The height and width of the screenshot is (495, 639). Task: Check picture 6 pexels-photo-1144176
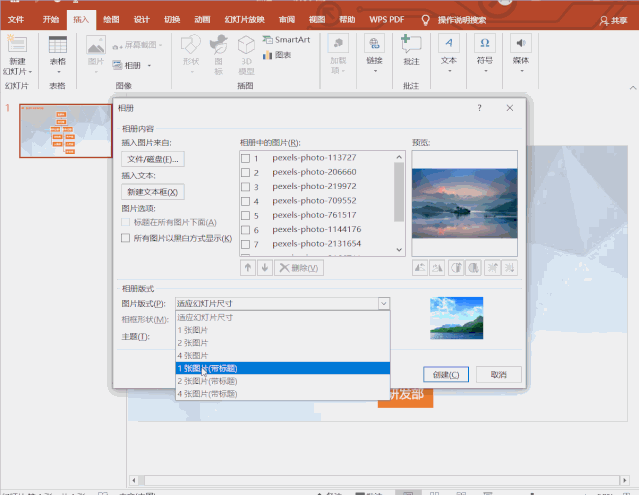tap(245, 230)
